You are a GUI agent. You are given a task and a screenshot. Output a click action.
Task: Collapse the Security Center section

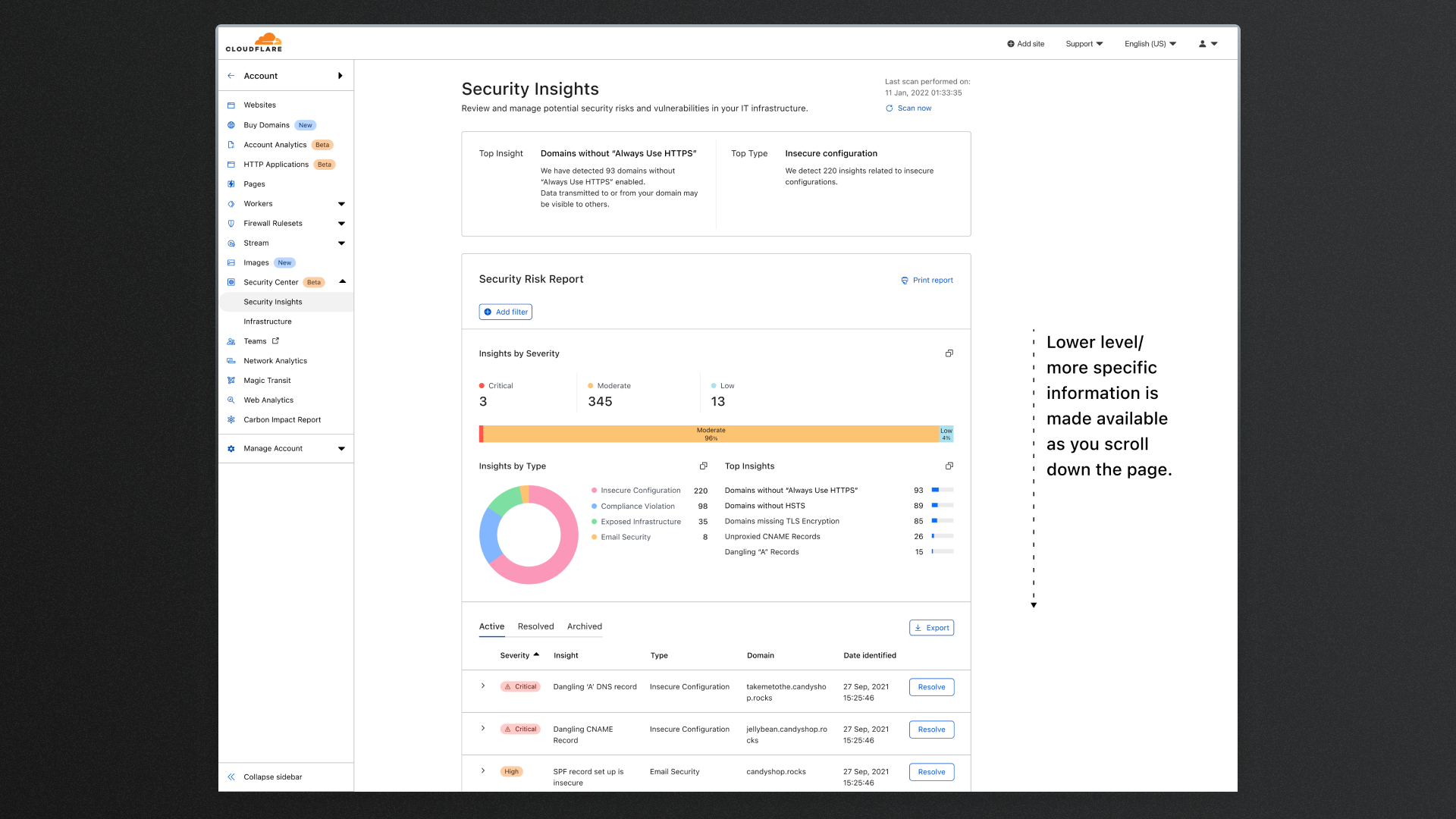coord(342,282)
